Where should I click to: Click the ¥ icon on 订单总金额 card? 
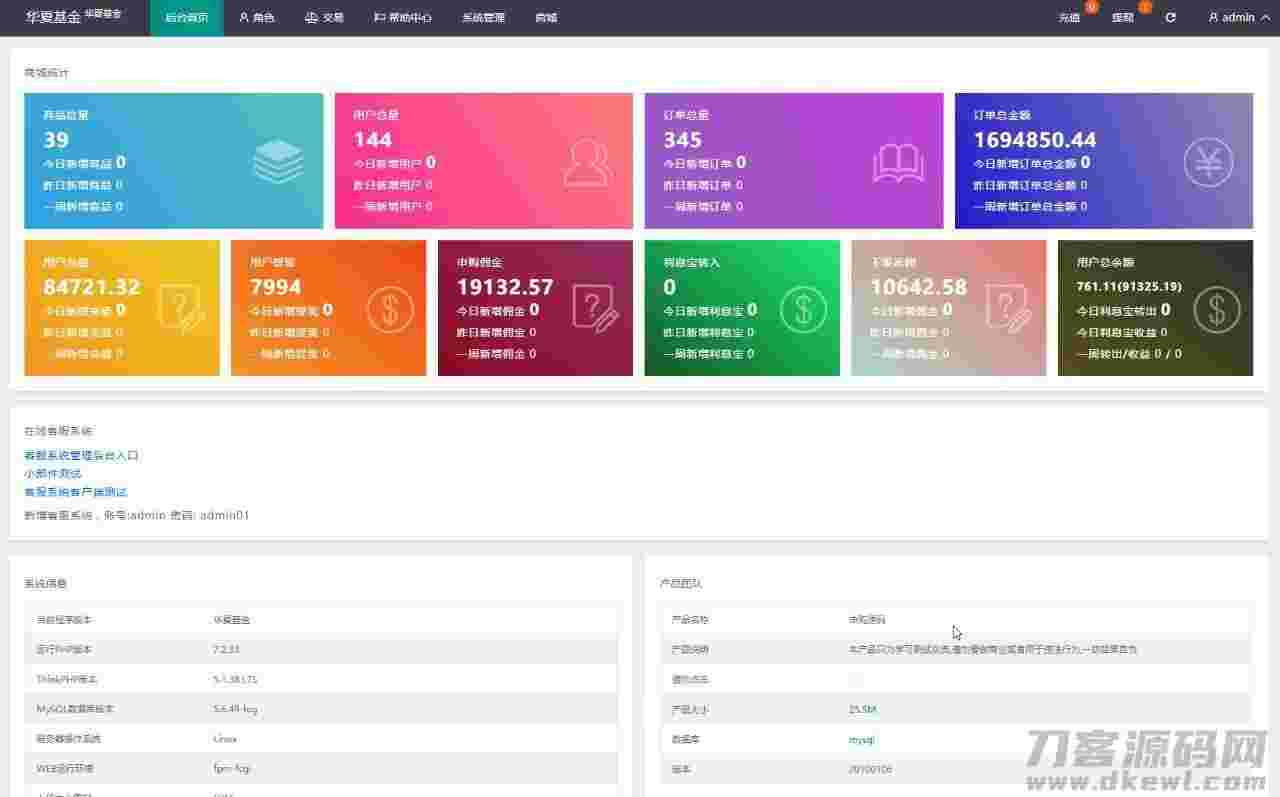pos(1207,160)
